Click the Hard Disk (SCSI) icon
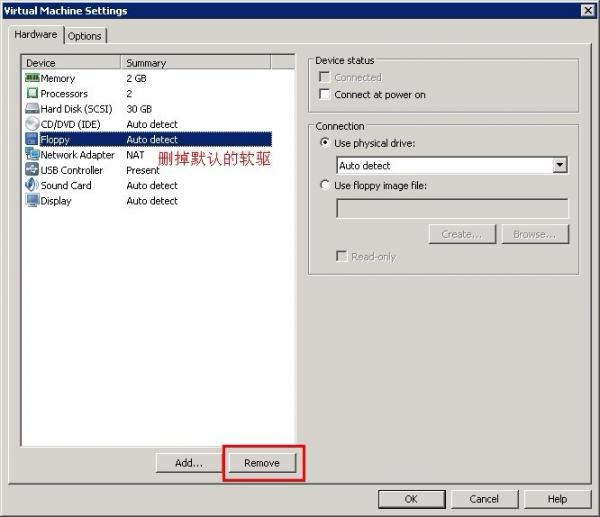The width and height of the screenshot is (600, 517). click(32, 109)
